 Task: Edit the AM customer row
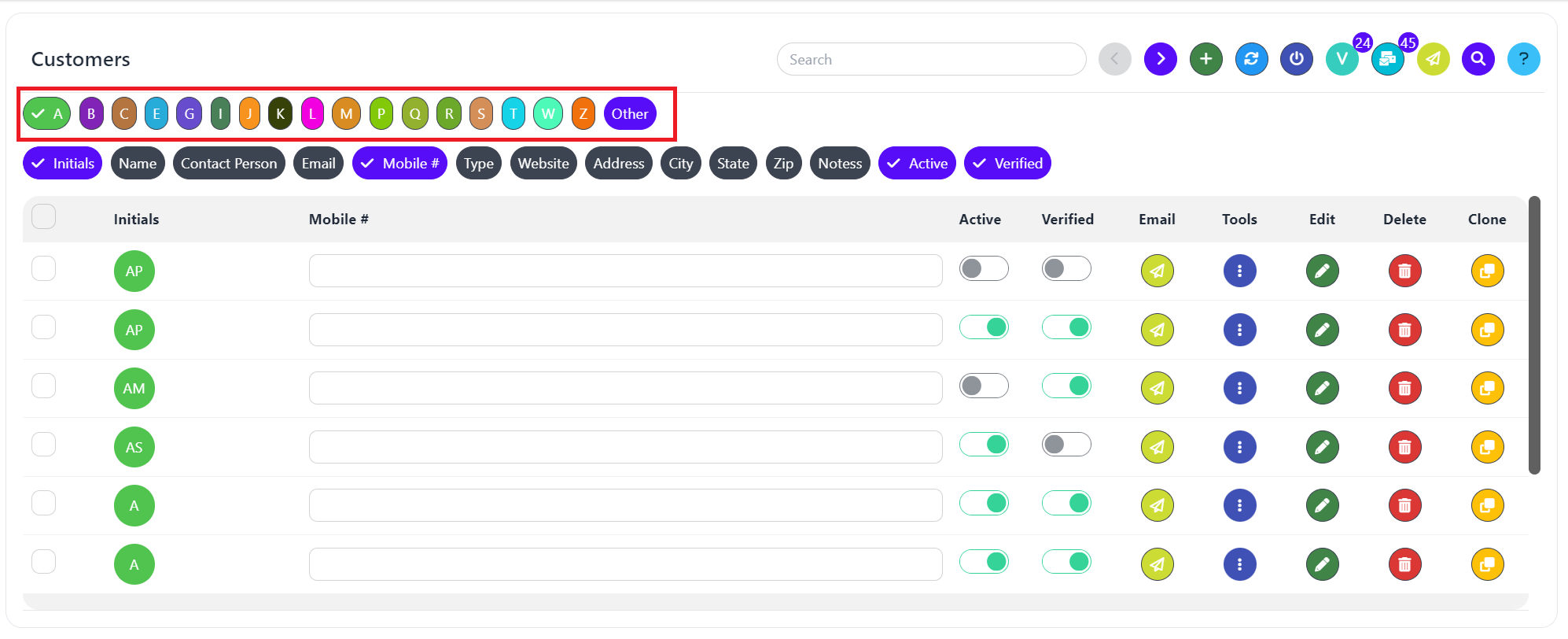tap(1322, 388)
